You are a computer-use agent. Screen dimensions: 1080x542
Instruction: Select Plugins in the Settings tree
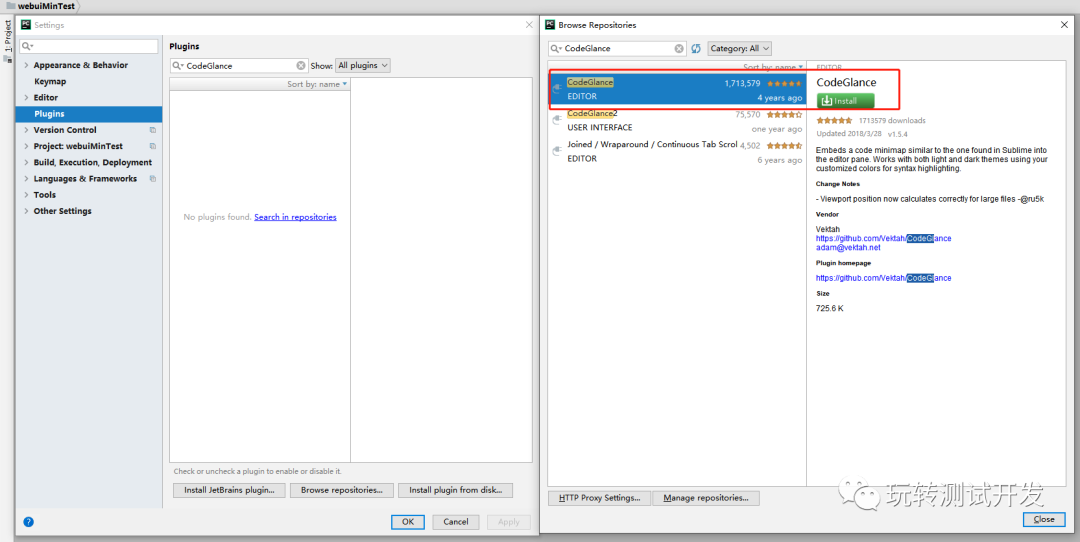tap(89, 114)
